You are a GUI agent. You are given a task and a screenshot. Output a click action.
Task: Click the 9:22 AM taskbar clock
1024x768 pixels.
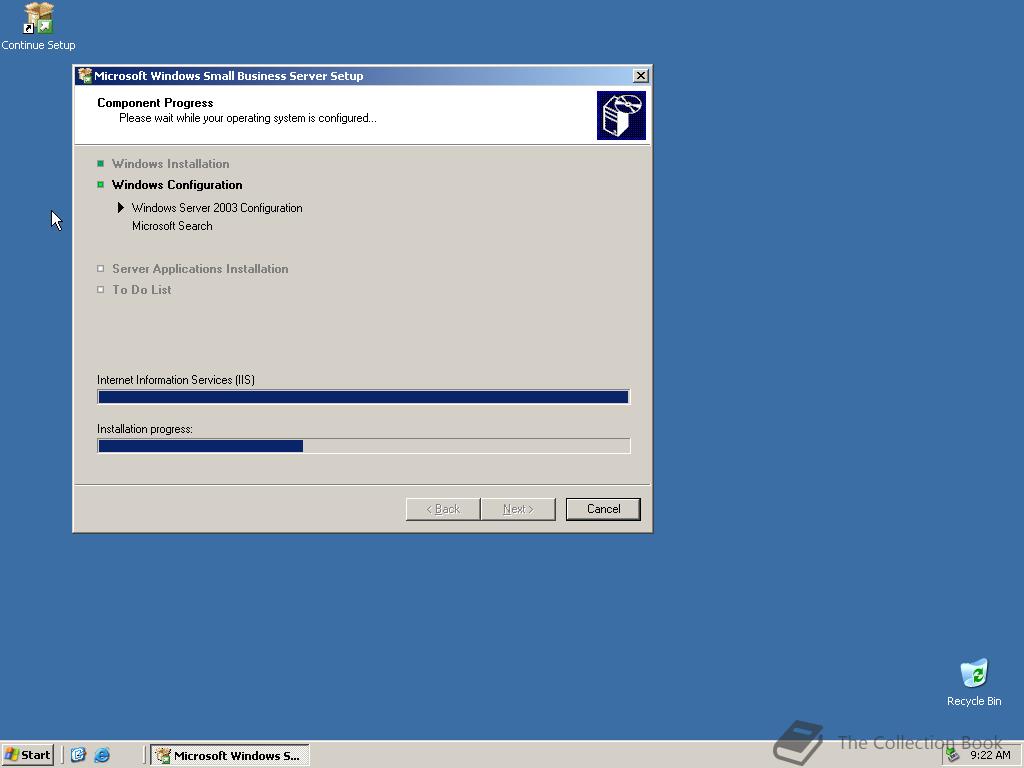coord(990,755)
